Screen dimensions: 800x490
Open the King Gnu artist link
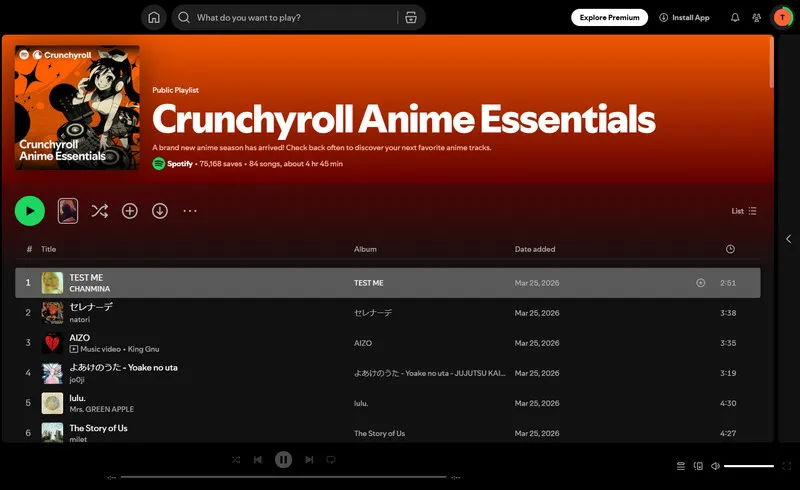click(x=143, y=349)
